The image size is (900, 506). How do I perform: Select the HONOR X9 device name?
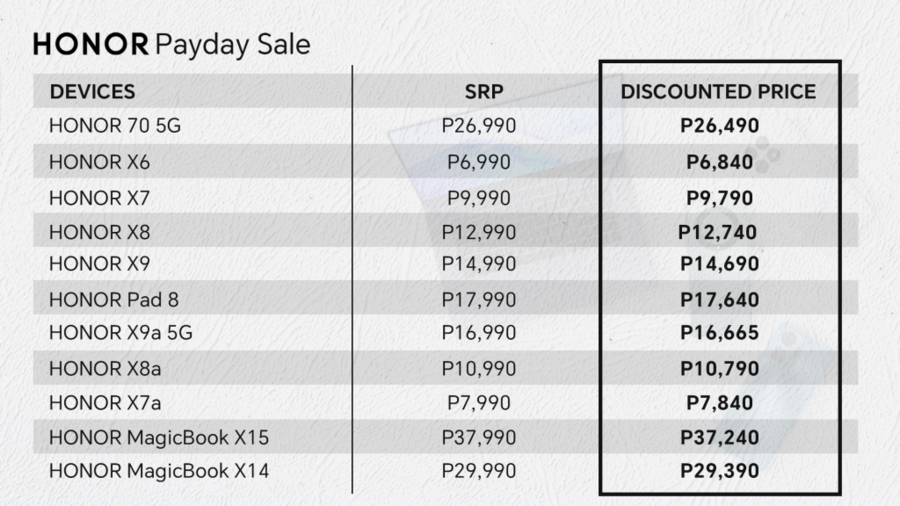pyautogui.click(x=99, y=264)
